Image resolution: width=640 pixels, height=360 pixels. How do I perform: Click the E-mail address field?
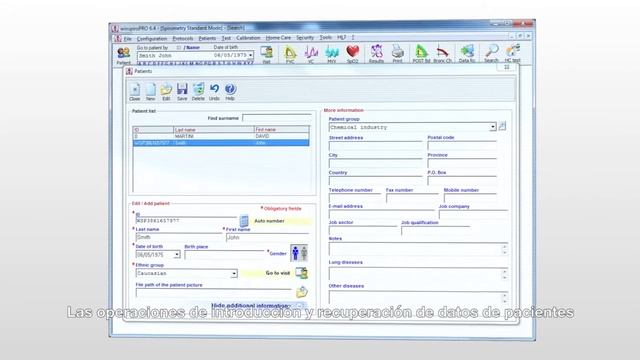point(382,215)
